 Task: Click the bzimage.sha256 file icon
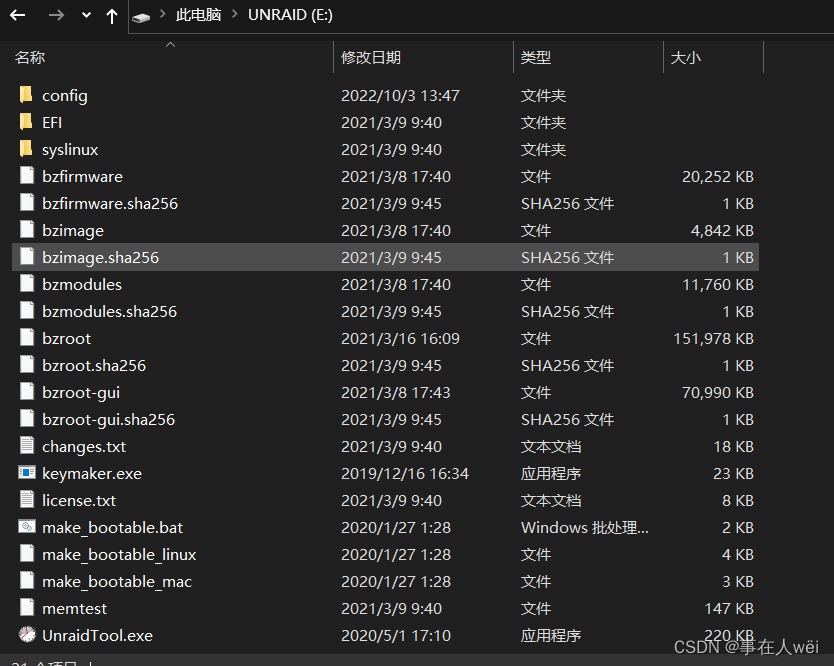coord(27,256)
